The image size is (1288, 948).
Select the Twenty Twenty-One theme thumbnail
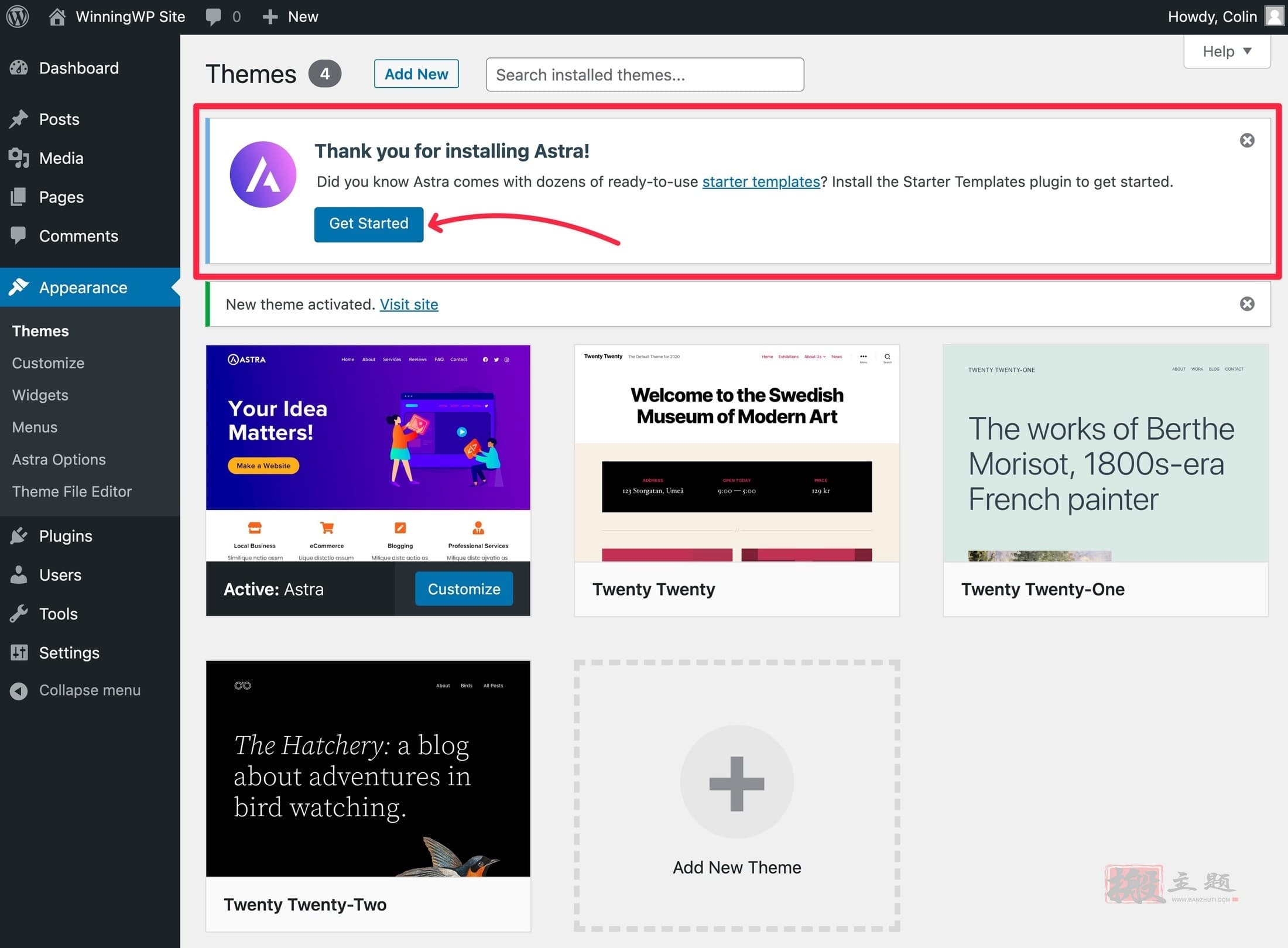(1106, 453)
